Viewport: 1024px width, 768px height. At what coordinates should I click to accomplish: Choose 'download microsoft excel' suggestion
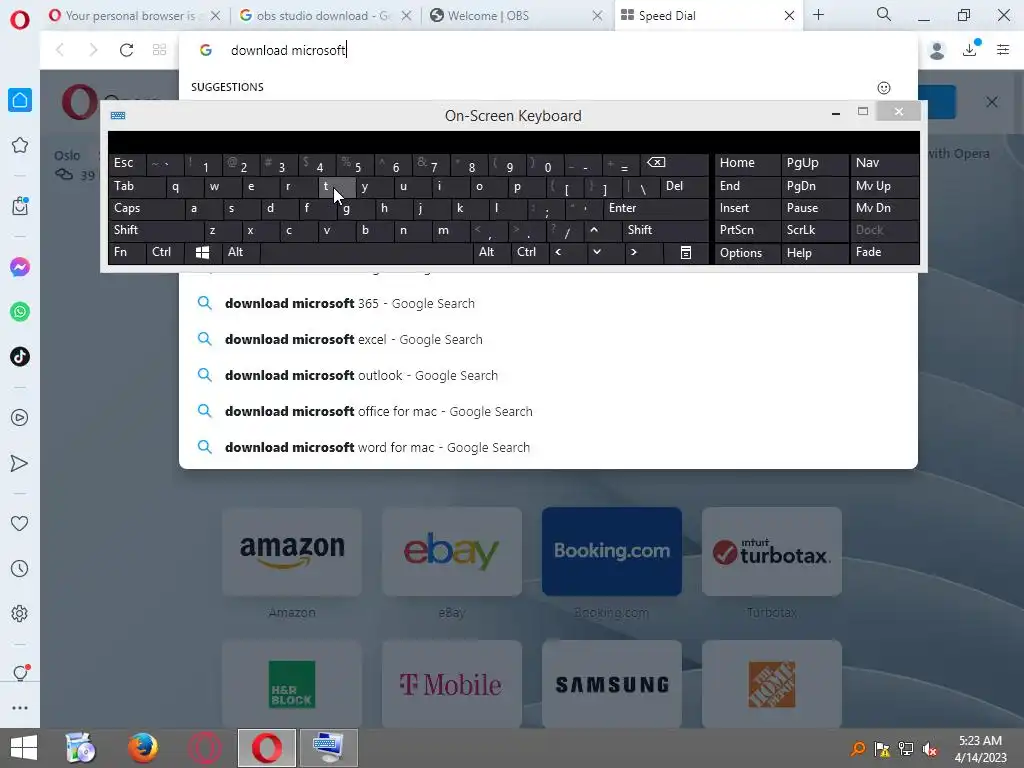pyautogui.click(x=548, y=340)
